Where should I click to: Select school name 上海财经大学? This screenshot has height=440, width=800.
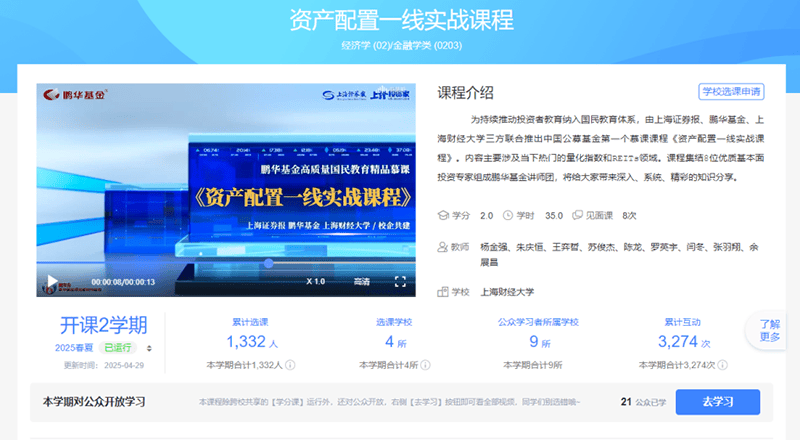click(507, 292)
